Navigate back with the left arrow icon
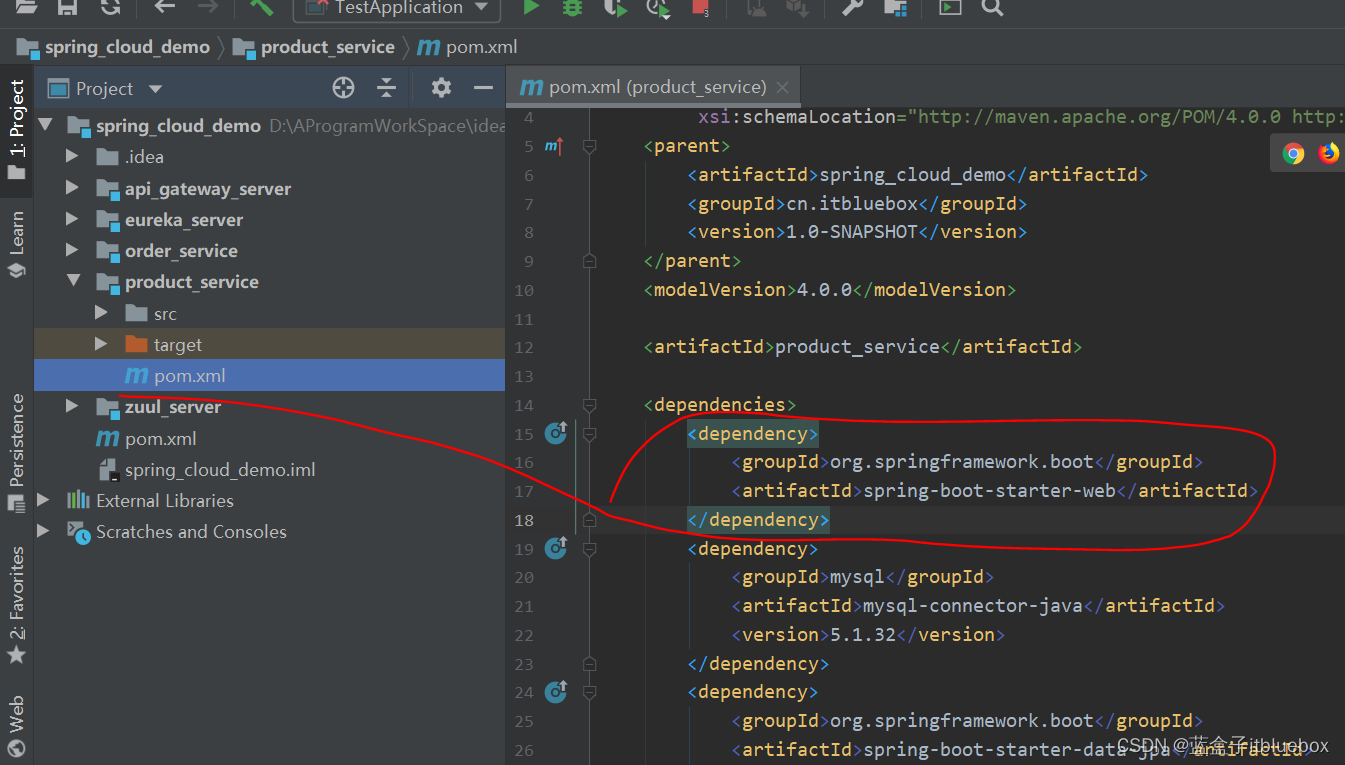1345x765 pixels. [x=164, y=7]
